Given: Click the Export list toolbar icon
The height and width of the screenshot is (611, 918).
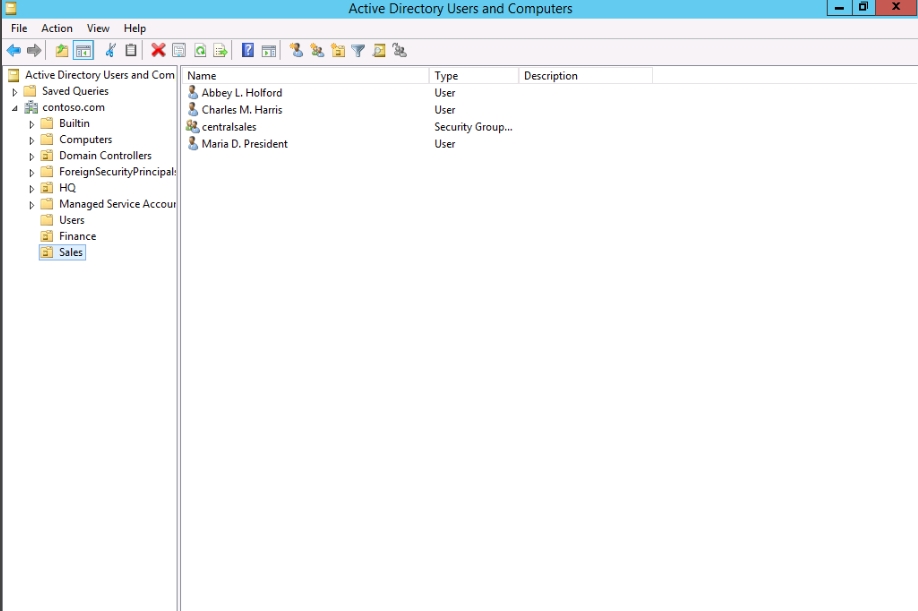Looking at the screenshot, I should [220, 50].
